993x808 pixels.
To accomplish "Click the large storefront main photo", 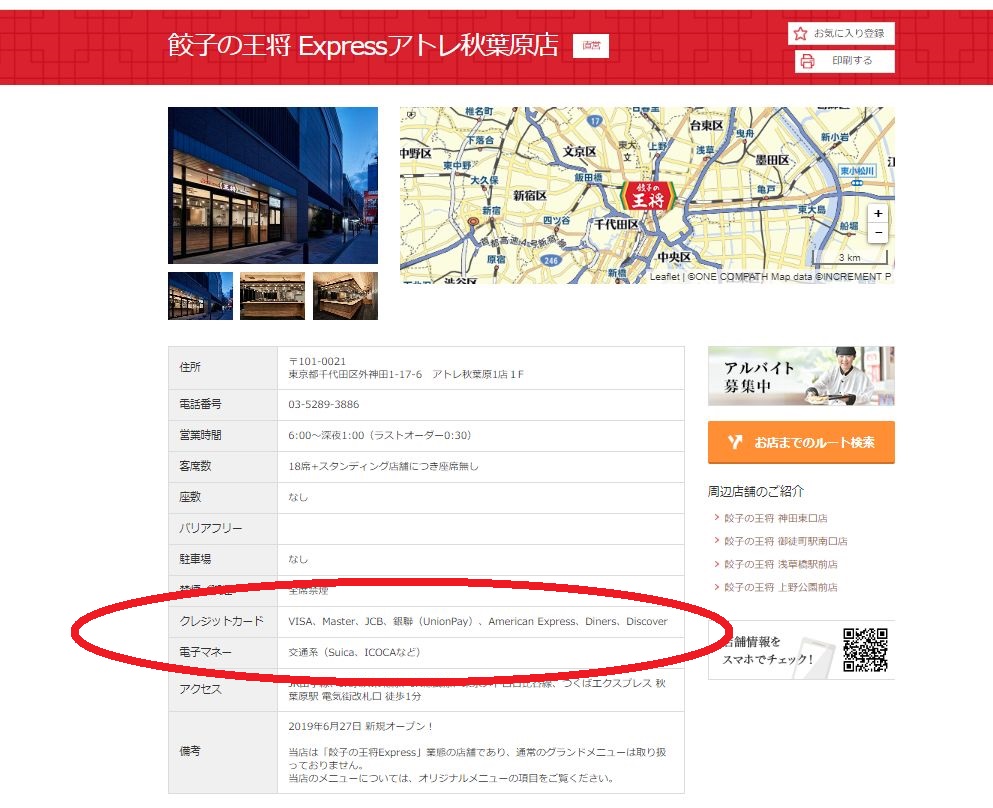I will [273, 185].
